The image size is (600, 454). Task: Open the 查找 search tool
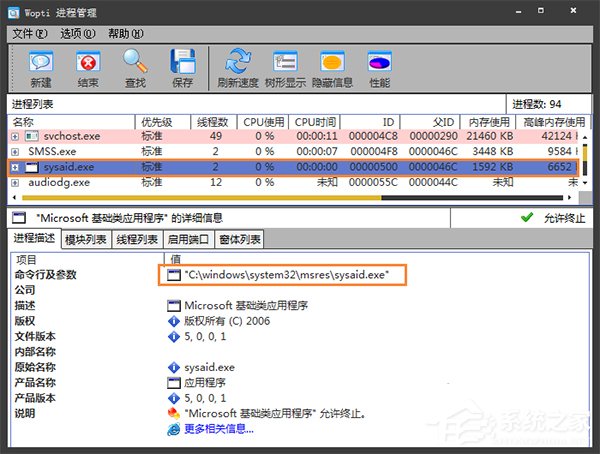(135, 61)
